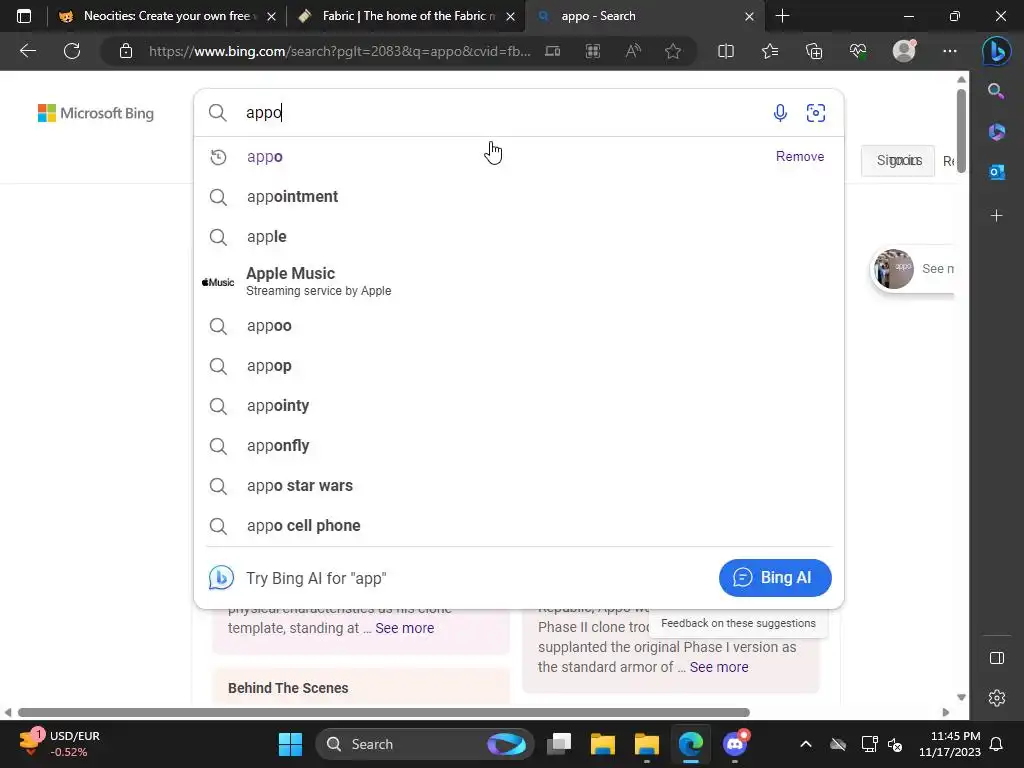Select appo cell phone suggestion

519,525
